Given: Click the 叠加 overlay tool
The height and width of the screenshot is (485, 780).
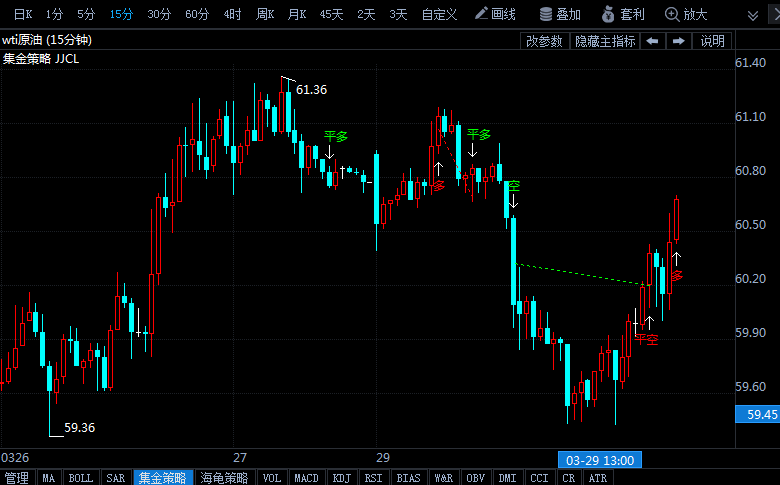Looking at the screenshot, I should pyautogui.click(x=561, y=14).
